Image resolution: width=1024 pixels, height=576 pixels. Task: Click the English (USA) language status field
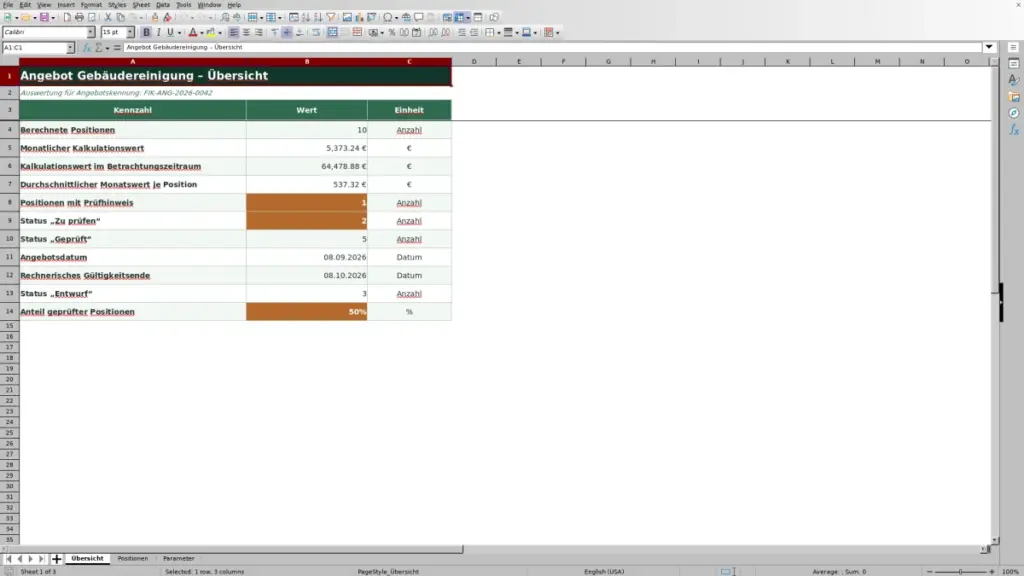click(604, 571)
